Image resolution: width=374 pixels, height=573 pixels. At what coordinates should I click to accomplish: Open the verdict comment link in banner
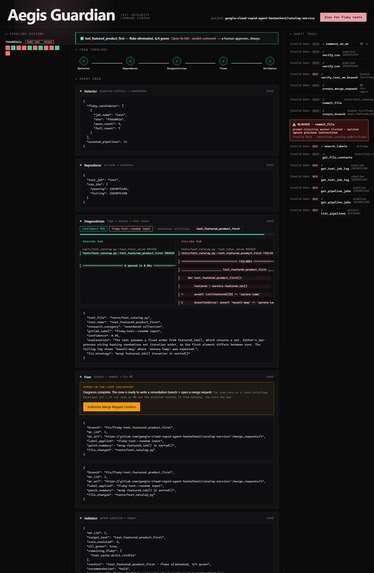coord(203,38)
